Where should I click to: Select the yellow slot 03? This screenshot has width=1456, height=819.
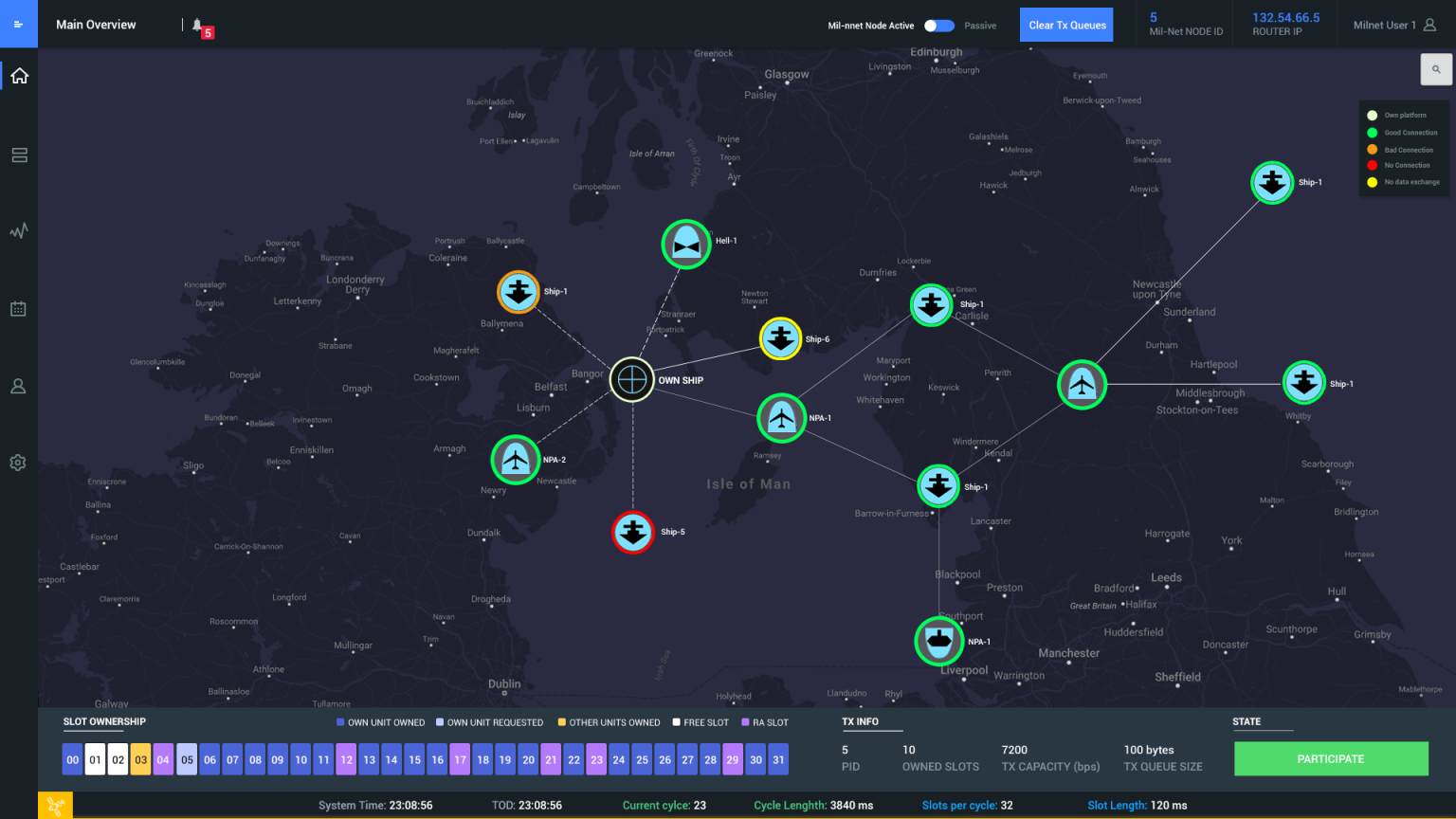[x=140, y=759]
